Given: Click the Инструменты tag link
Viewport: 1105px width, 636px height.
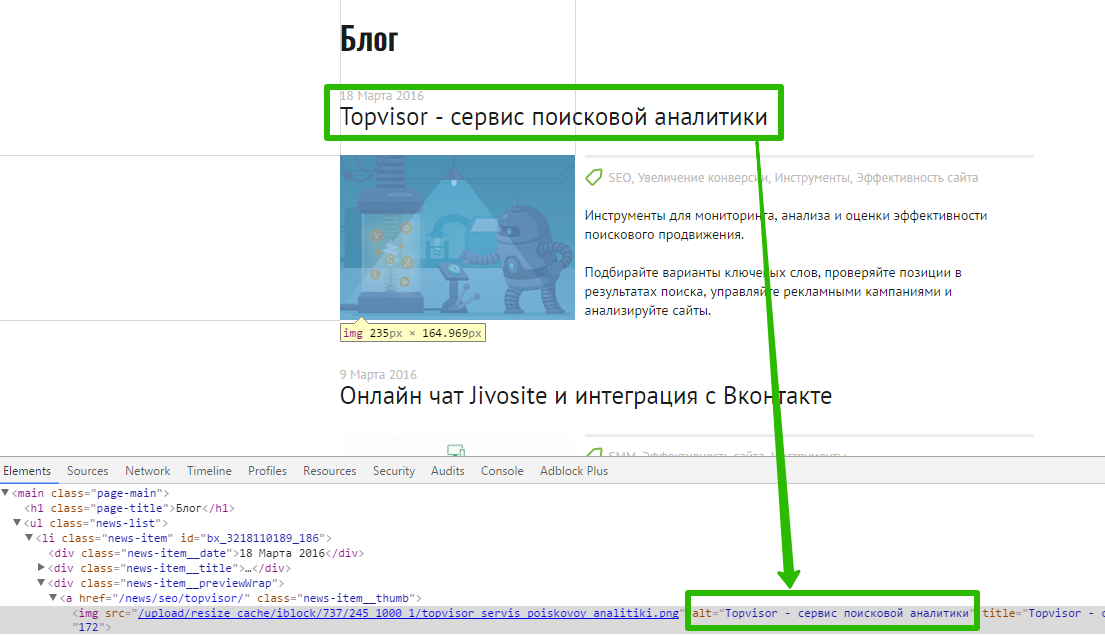Looking at the screenshot, I should click(813, 178).
